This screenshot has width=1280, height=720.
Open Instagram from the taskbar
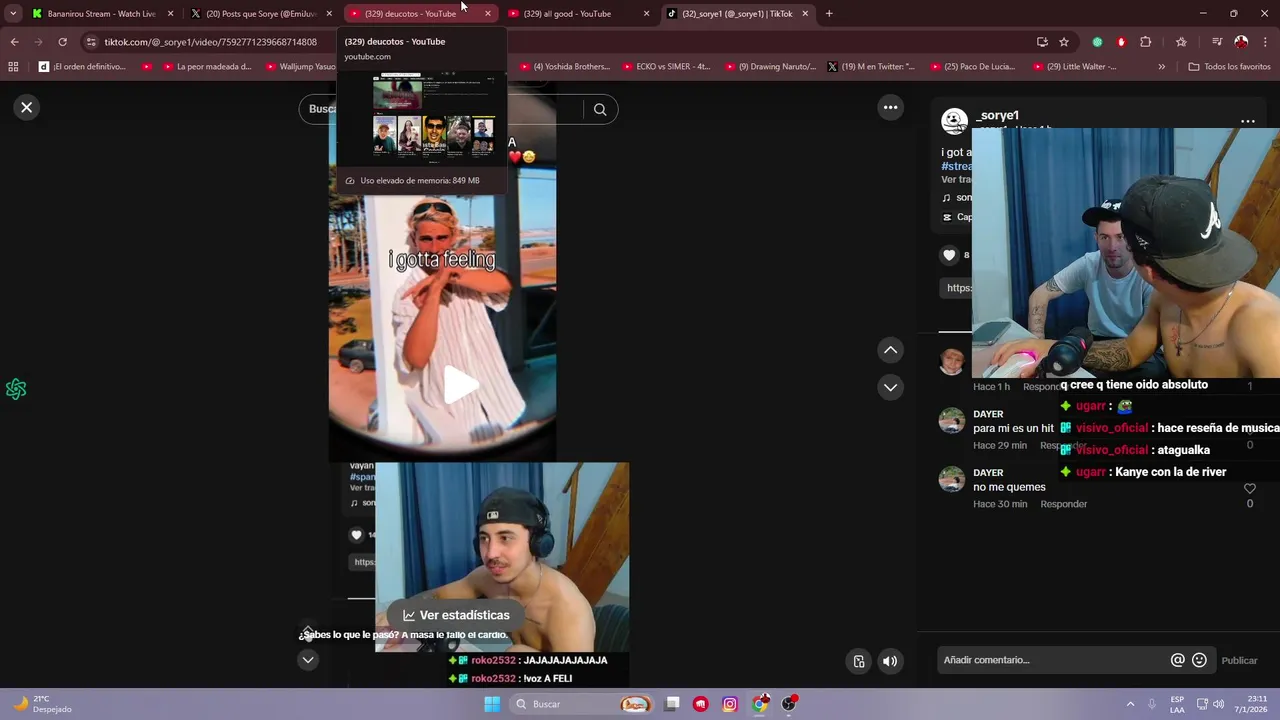730,704
